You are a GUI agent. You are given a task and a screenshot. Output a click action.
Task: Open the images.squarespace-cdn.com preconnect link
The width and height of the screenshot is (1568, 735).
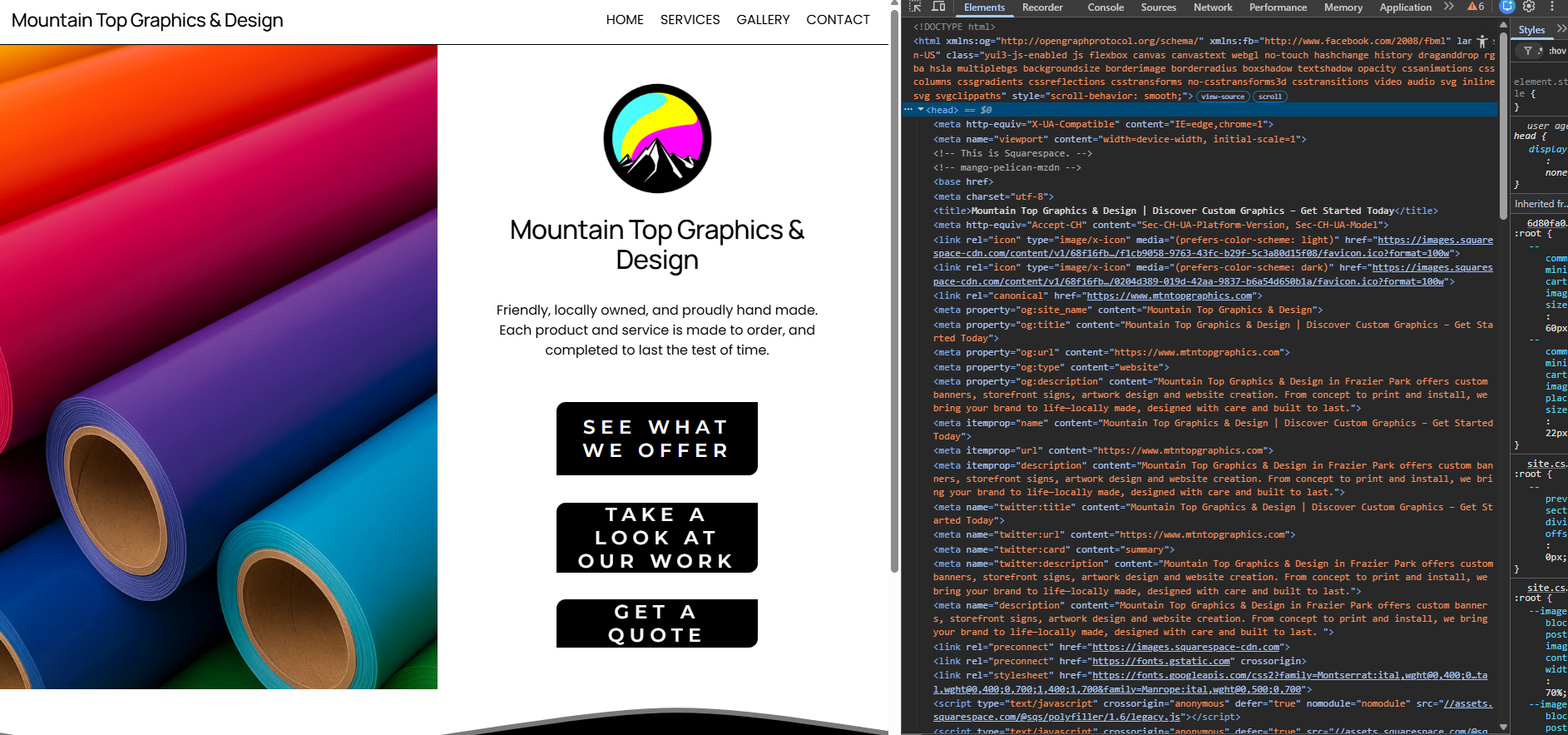[x=1185, y=647]
